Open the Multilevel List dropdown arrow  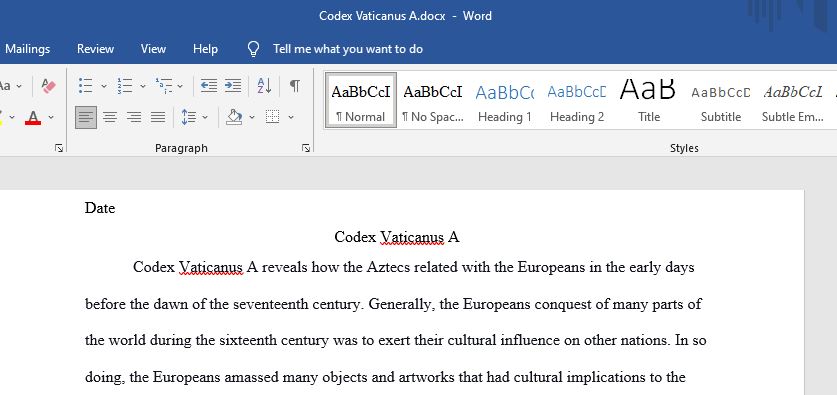[180, 86]
